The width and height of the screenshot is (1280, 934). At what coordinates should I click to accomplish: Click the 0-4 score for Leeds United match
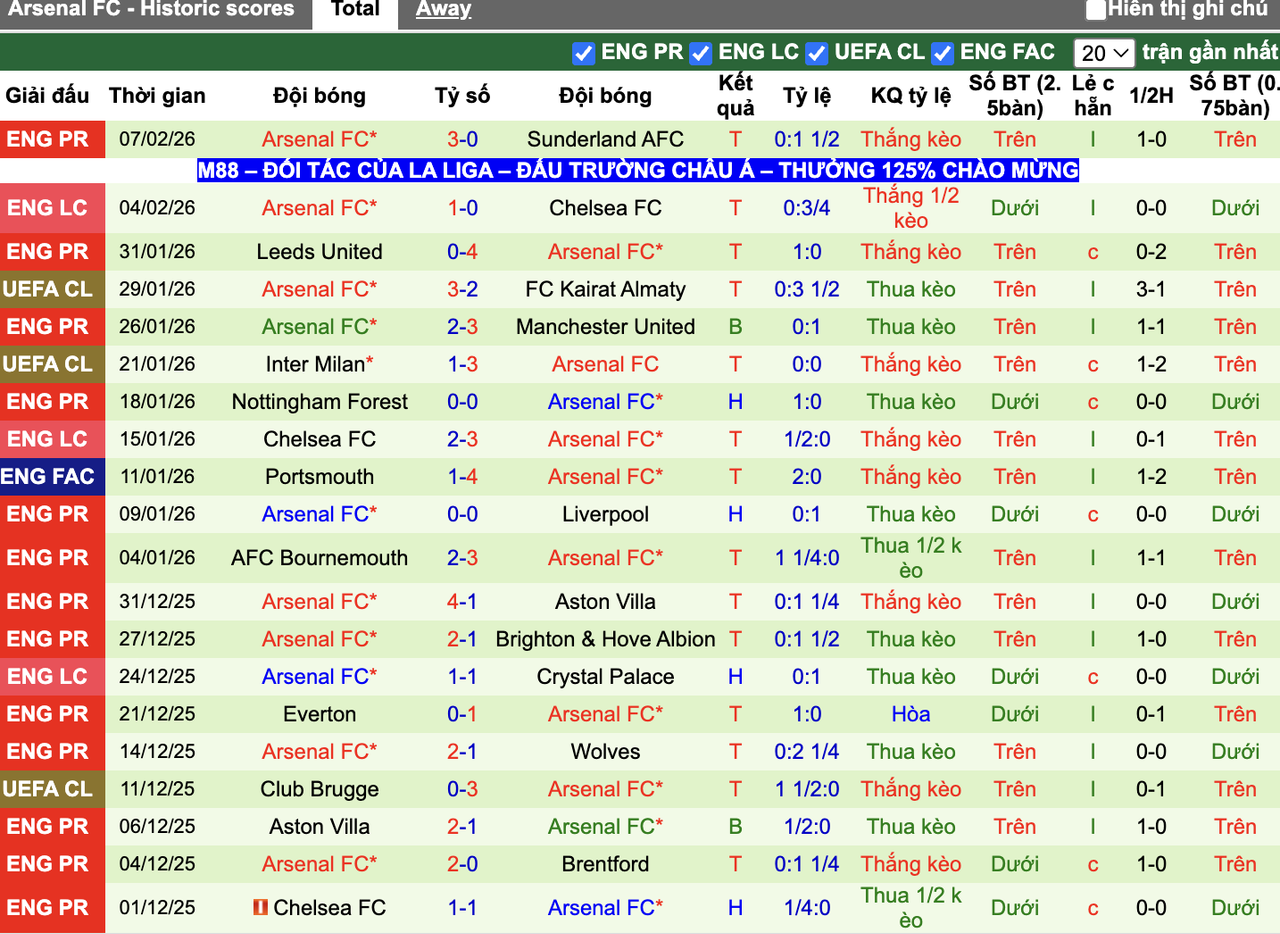pos(462,252)
